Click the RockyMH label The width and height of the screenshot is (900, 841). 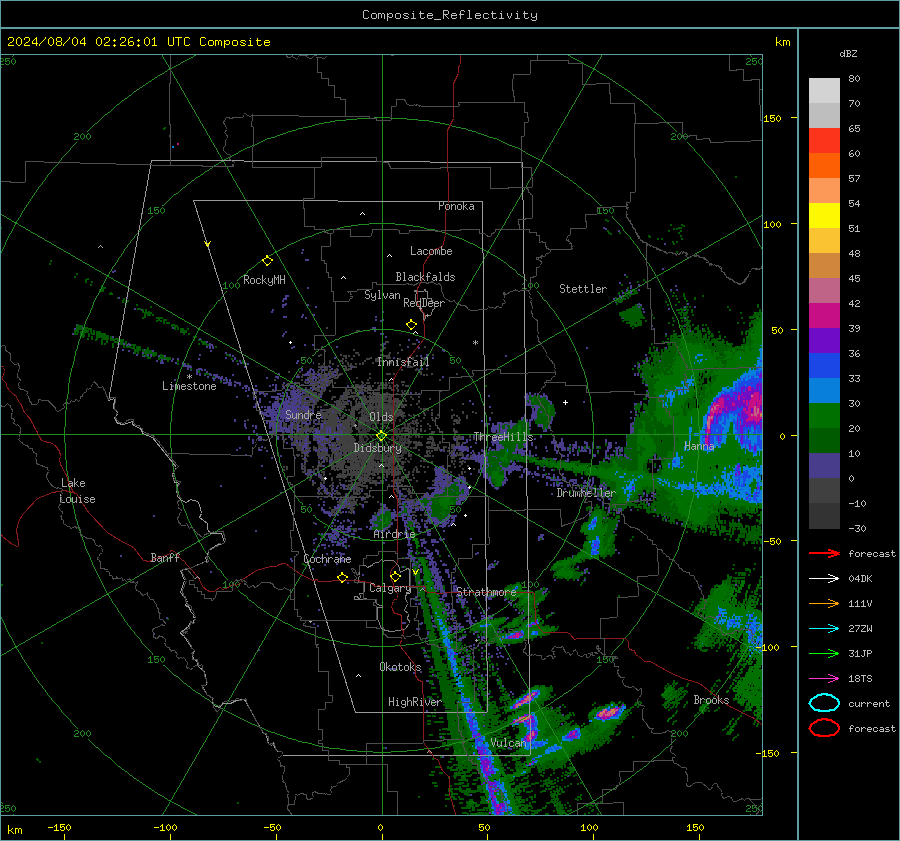[264, 280]
